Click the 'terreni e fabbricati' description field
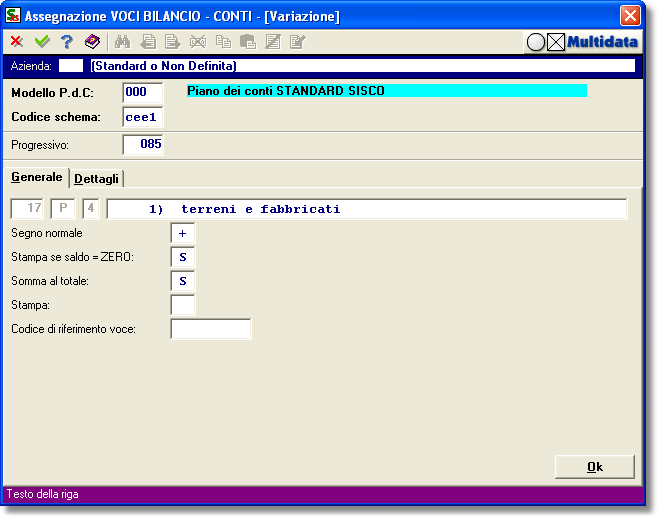The height and width of the screenshot is (518, 658). point(366,209)
